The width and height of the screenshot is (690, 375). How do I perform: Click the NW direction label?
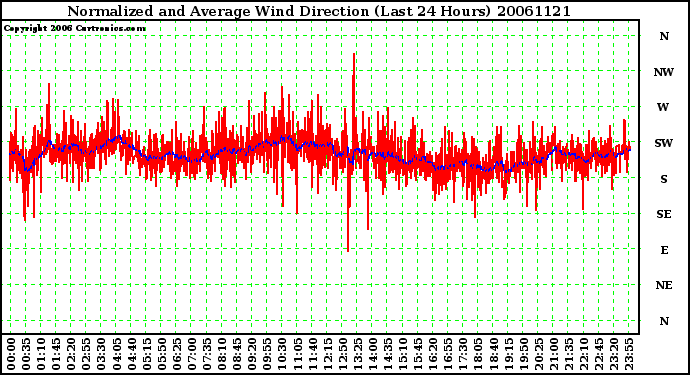pyautogui.click(x=664, y=72)
